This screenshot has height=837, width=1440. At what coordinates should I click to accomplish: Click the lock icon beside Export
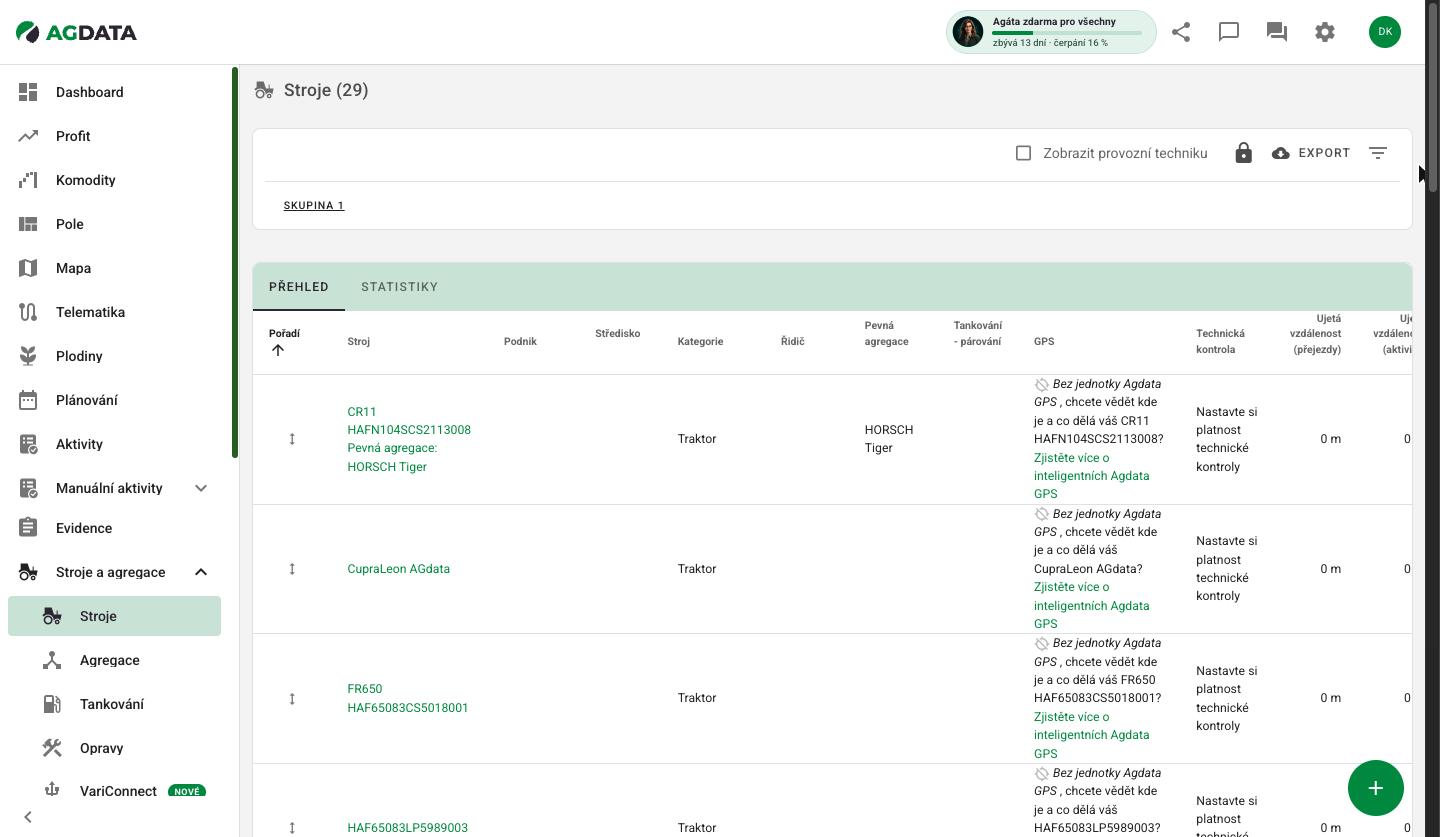[x=1243, y=153]
